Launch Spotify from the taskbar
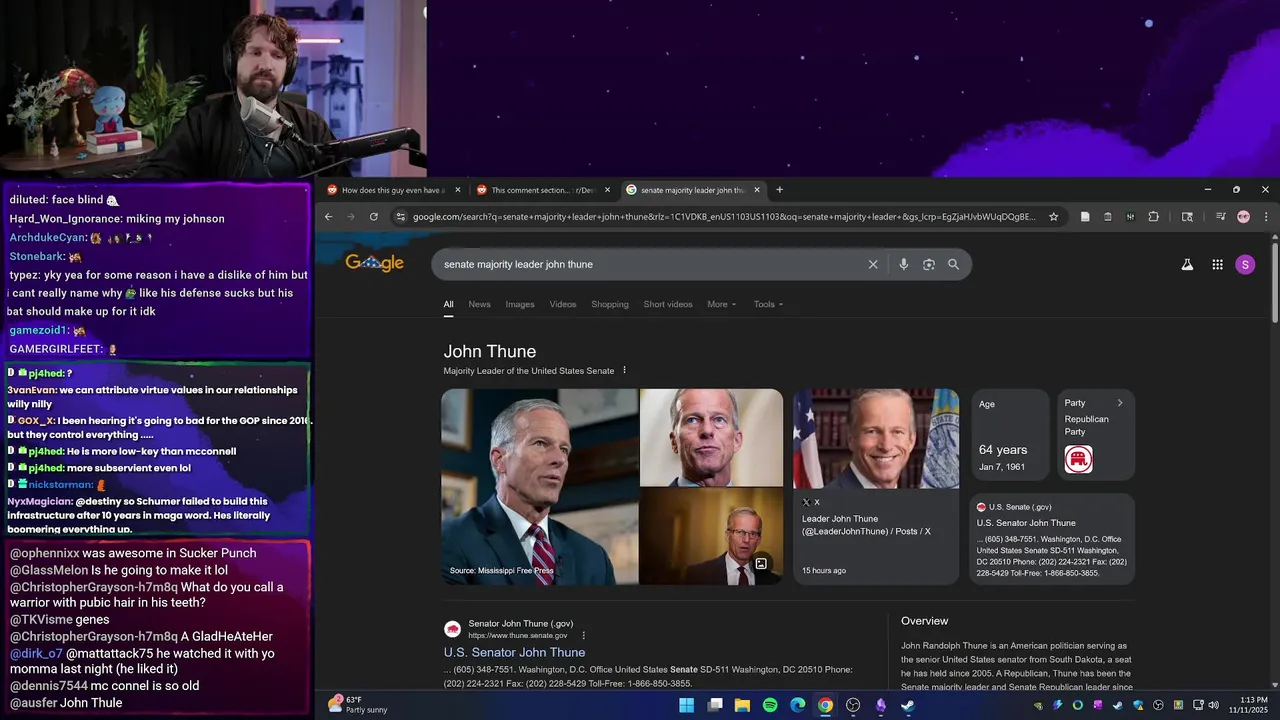 770,705
